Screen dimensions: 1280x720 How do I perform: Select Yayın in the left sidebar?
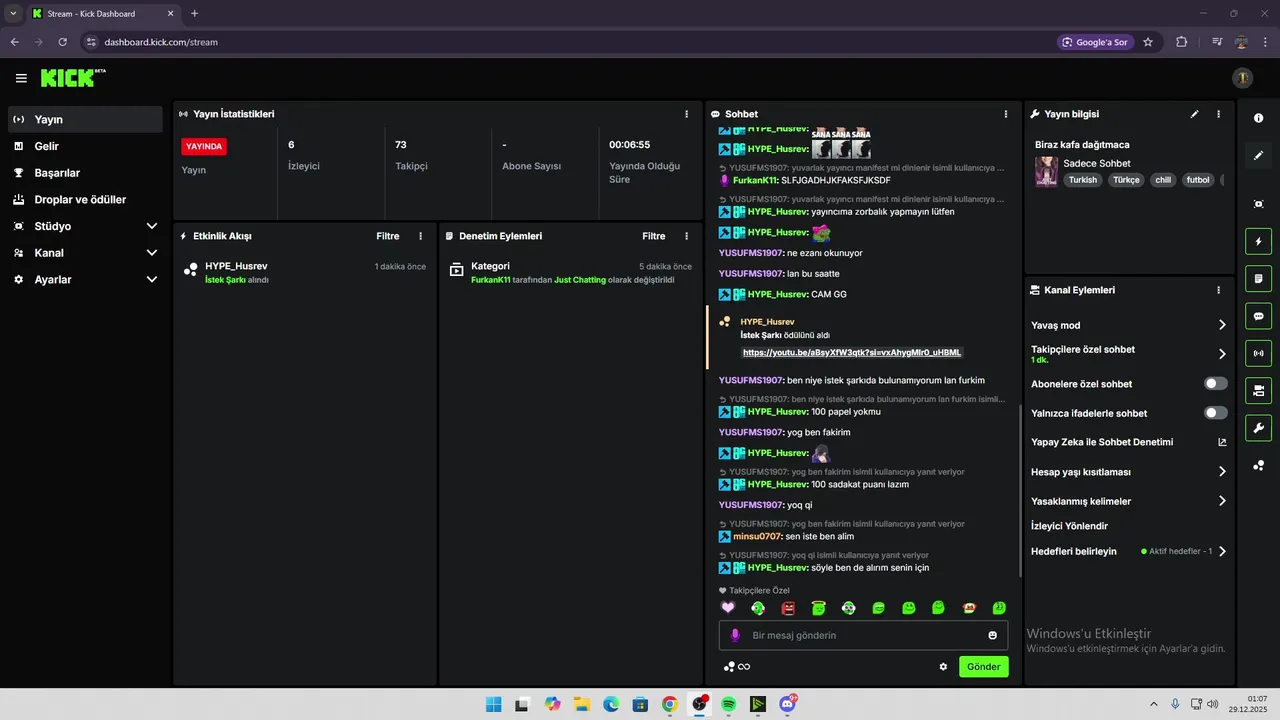click(85, 119)
